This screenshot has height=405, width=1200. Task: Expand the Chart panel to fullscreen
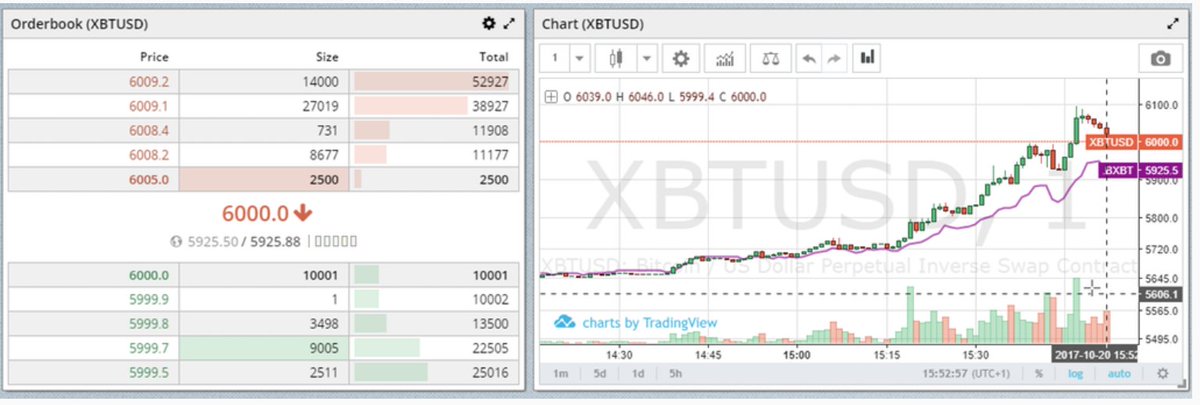click(1173, 22)
